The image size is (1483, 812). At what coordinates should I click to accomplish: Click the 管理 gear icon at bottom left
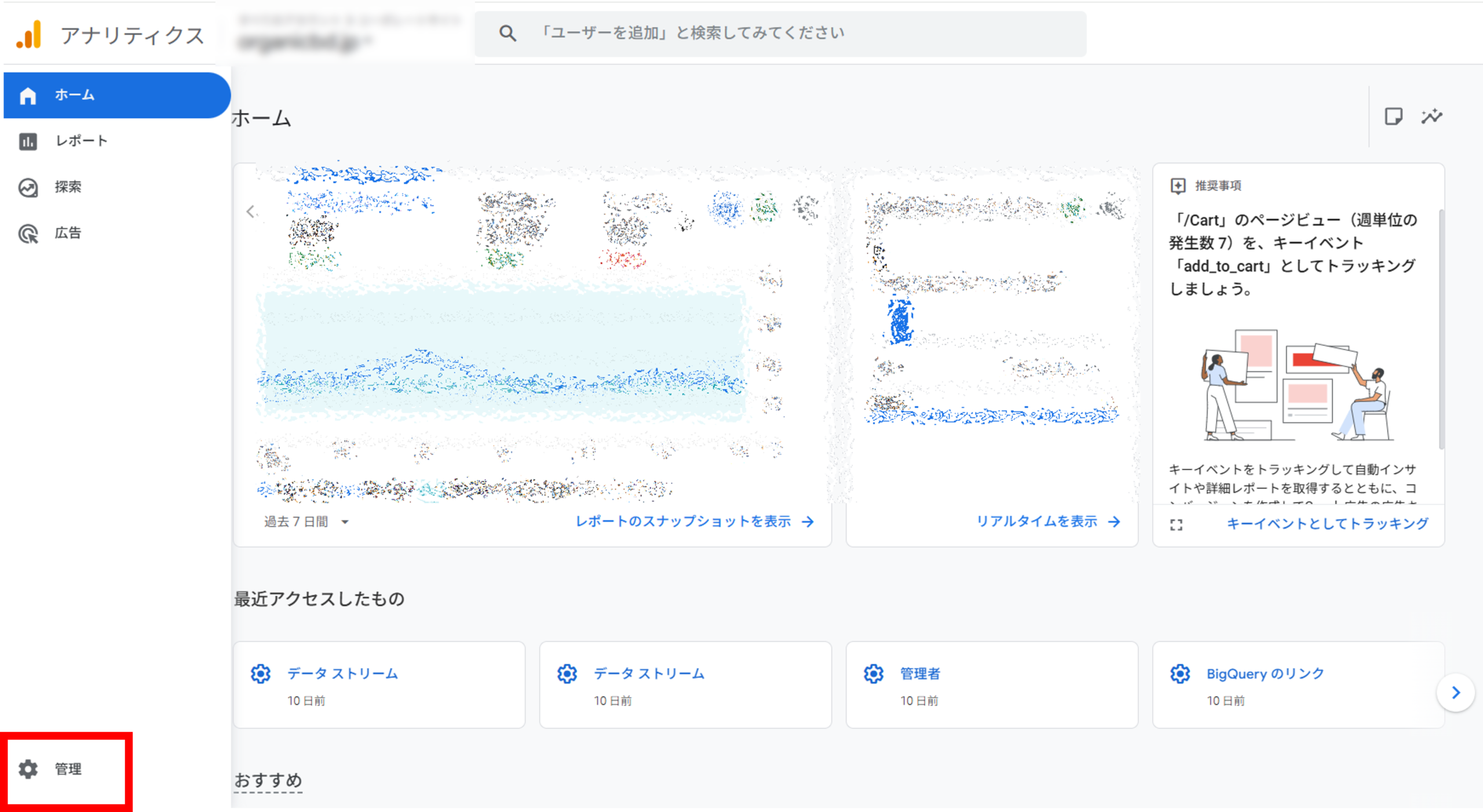[28, 770]
